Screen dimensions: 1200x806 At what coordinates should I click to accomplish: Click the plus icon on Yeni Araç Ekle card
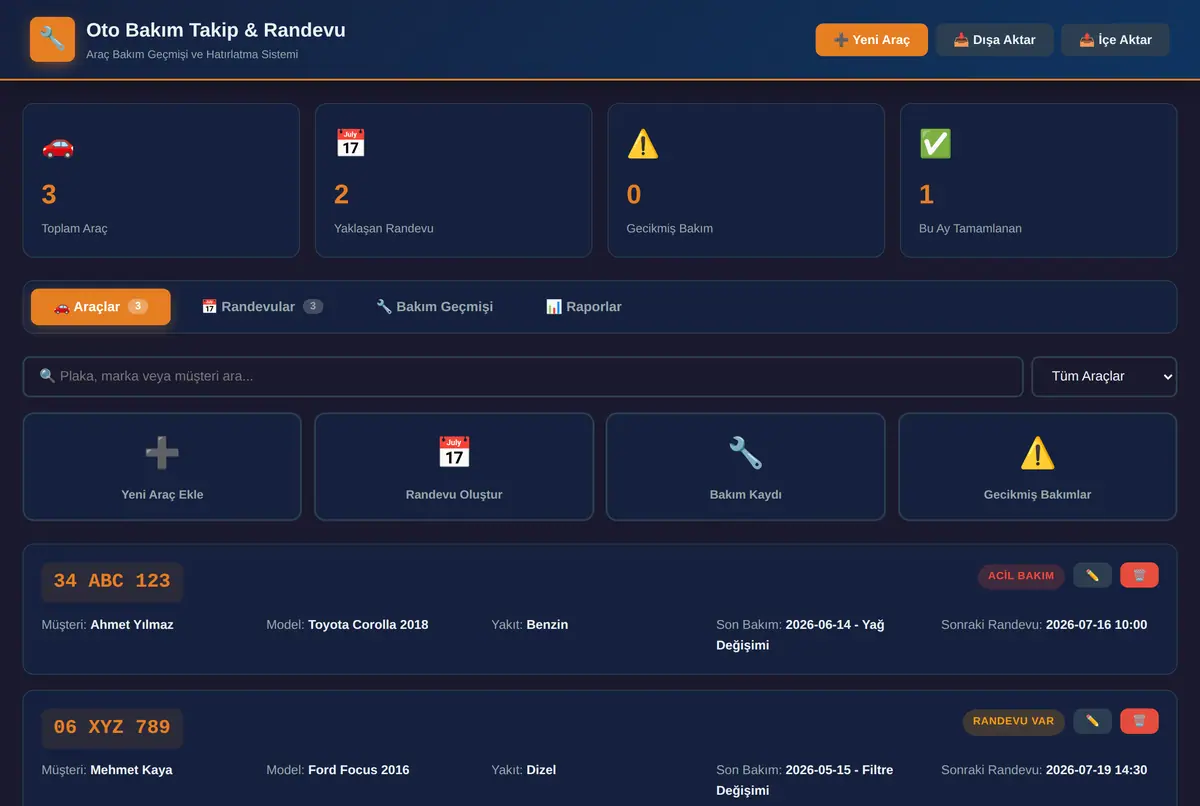pos(162,453)
